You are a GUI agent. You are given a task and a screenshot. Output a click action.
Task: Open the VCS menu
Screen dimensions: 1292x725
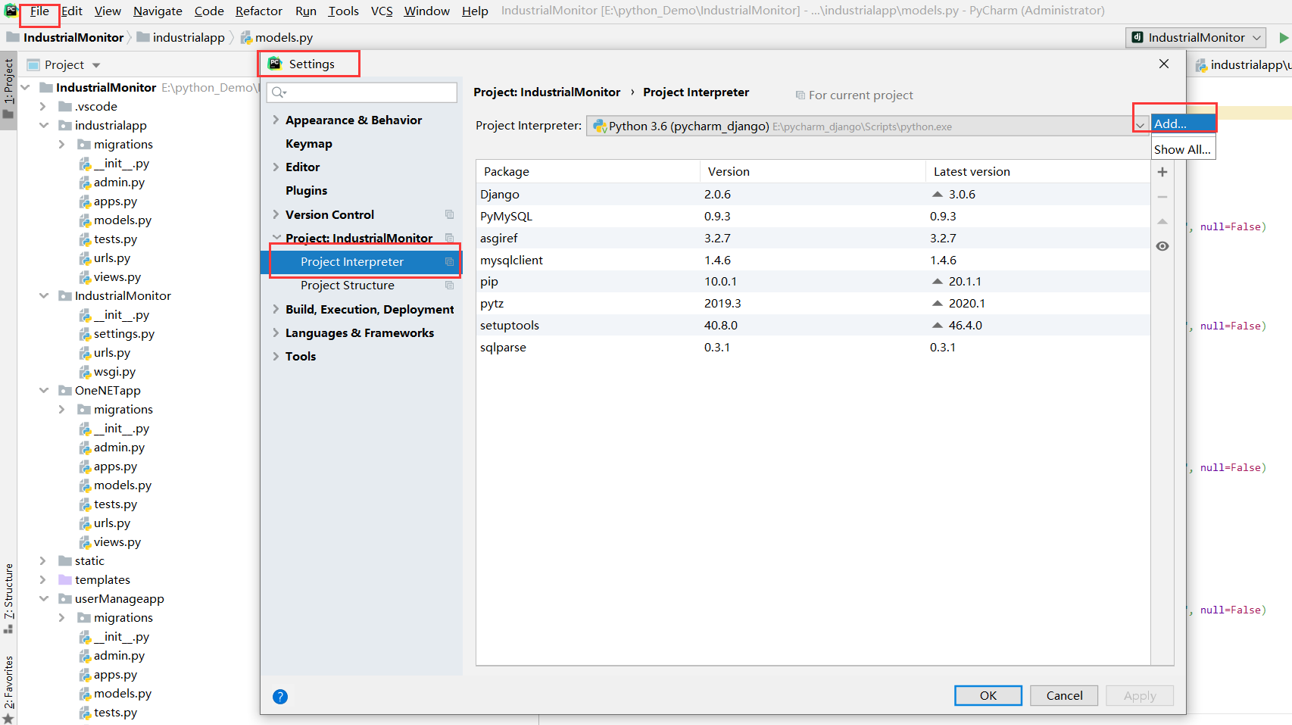pyautogui.click(x=381, y=11)
